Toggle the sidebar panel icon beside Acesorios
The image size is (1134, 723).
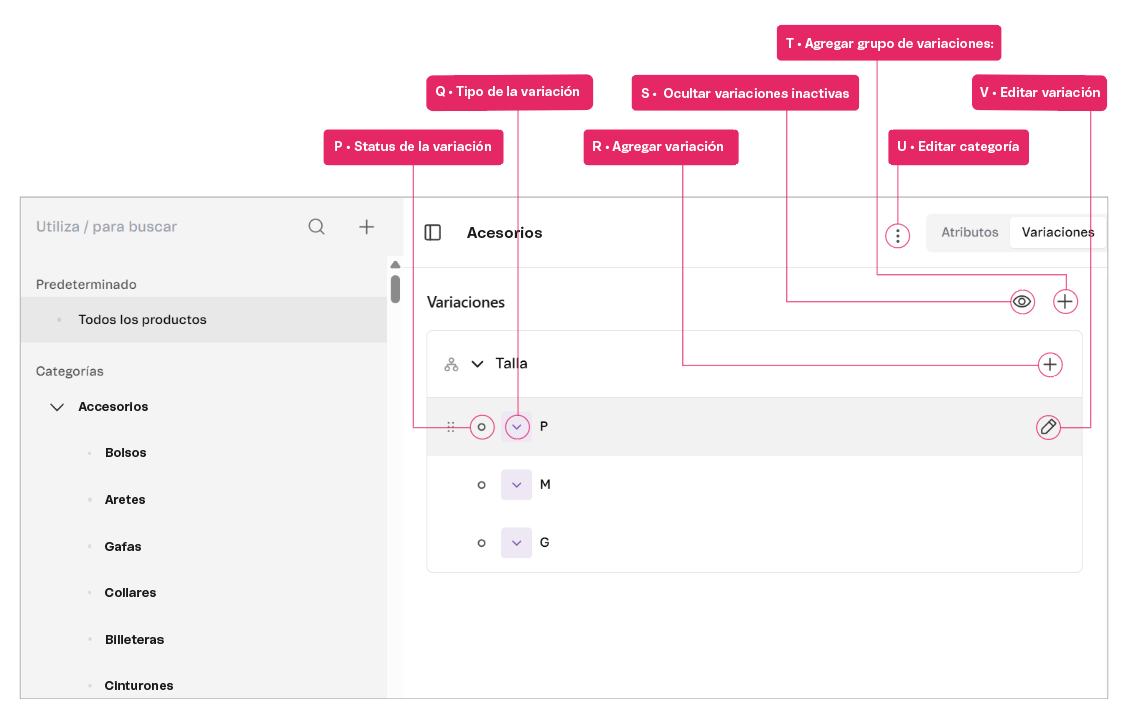point(433,233)
